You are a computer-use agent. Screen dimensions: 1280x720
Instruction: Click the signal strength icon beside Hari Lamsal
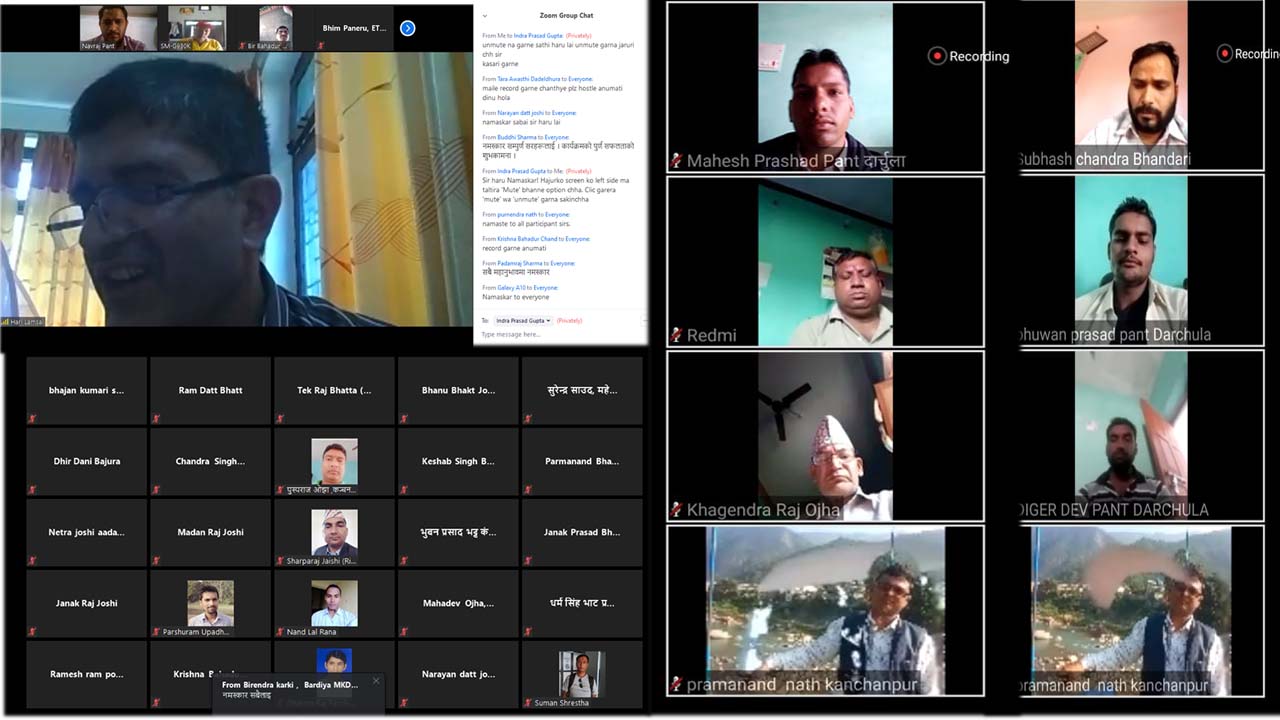click(6, 322)
